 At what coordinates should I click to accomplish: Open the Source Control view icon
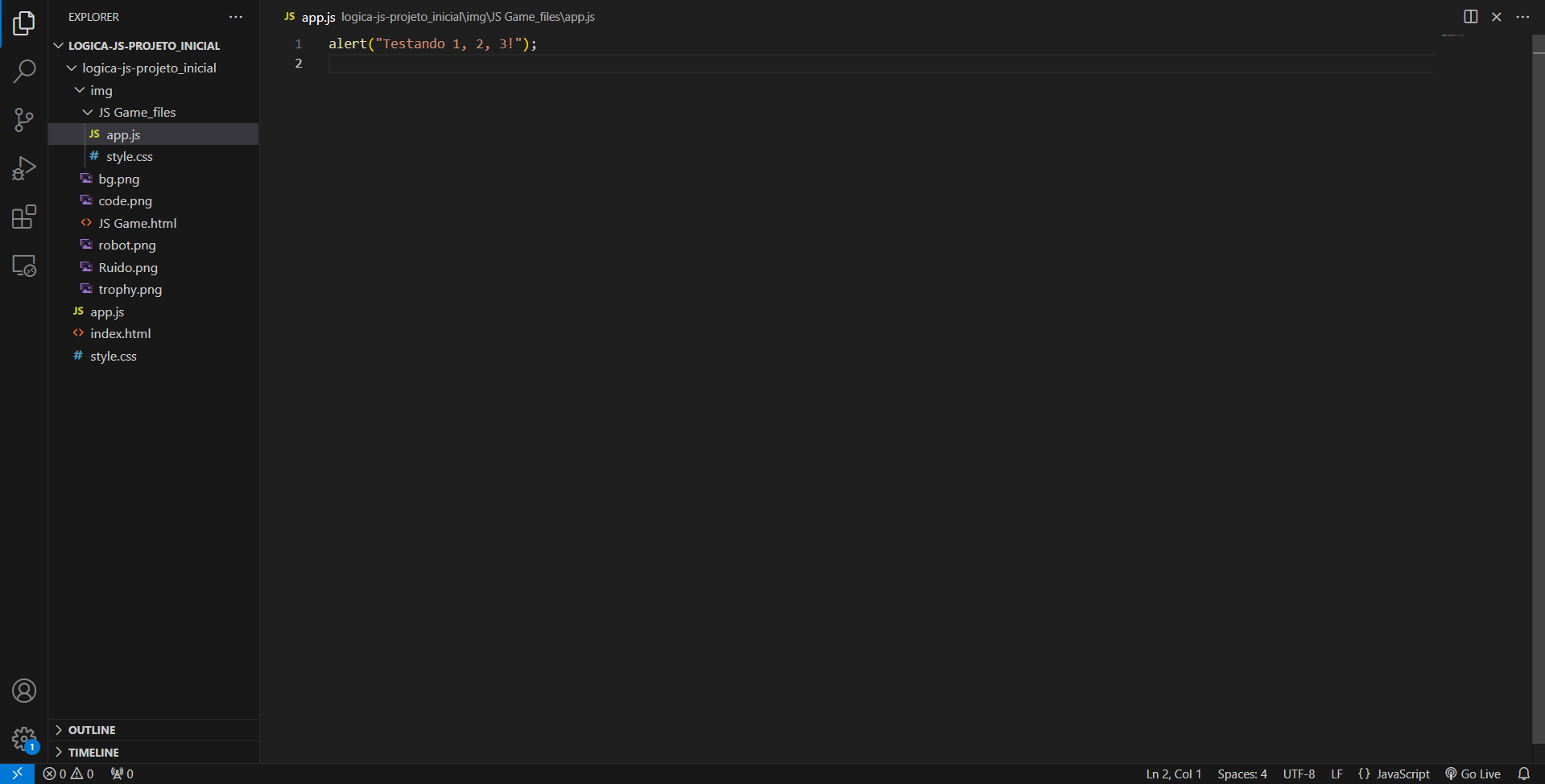pos(24,120)
